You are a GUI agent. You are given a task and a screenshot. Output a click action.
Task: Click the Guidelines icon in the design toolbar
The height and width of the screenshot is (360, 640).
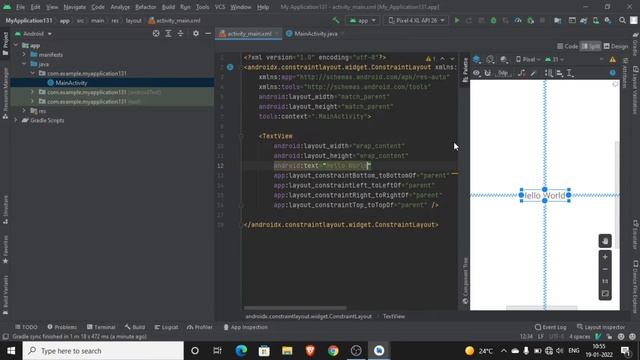tap(570, 73)
